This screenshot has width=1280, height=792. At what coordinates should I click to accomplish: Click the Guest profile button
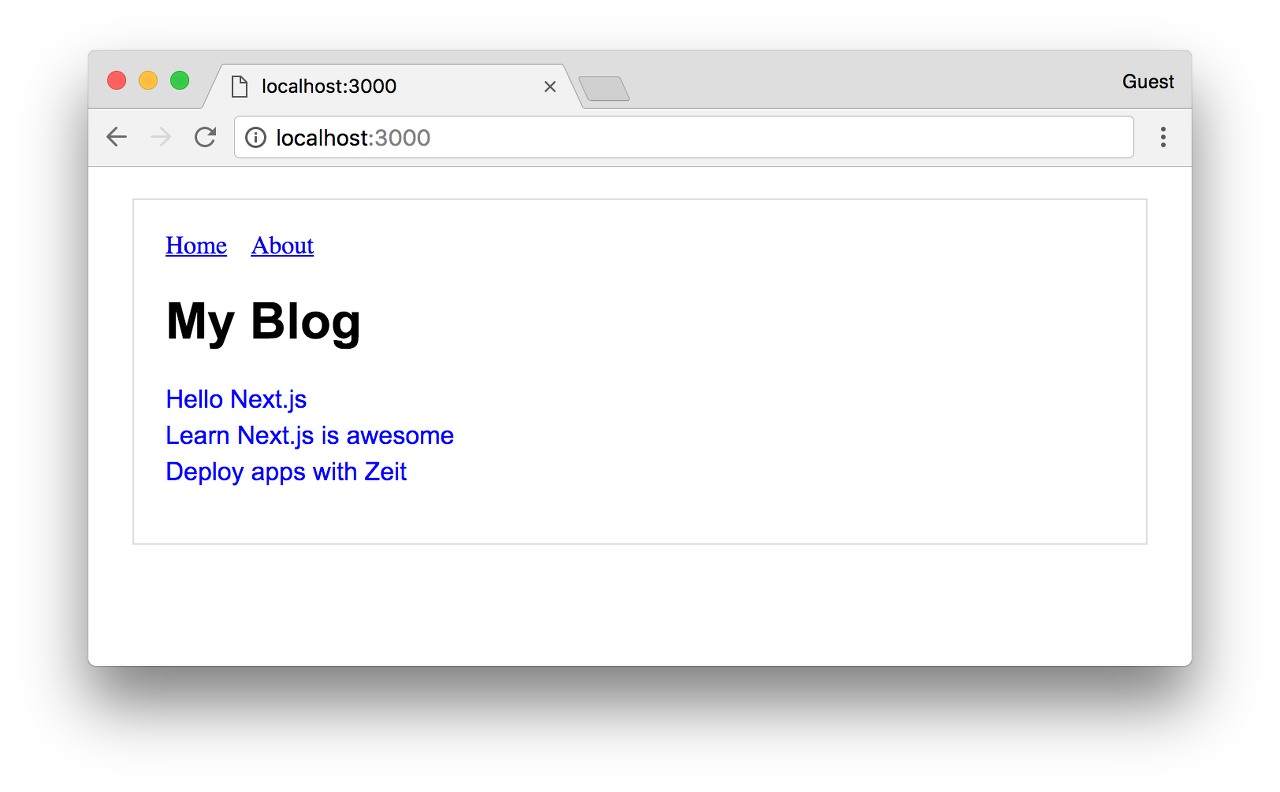[x=1148, y=82]
